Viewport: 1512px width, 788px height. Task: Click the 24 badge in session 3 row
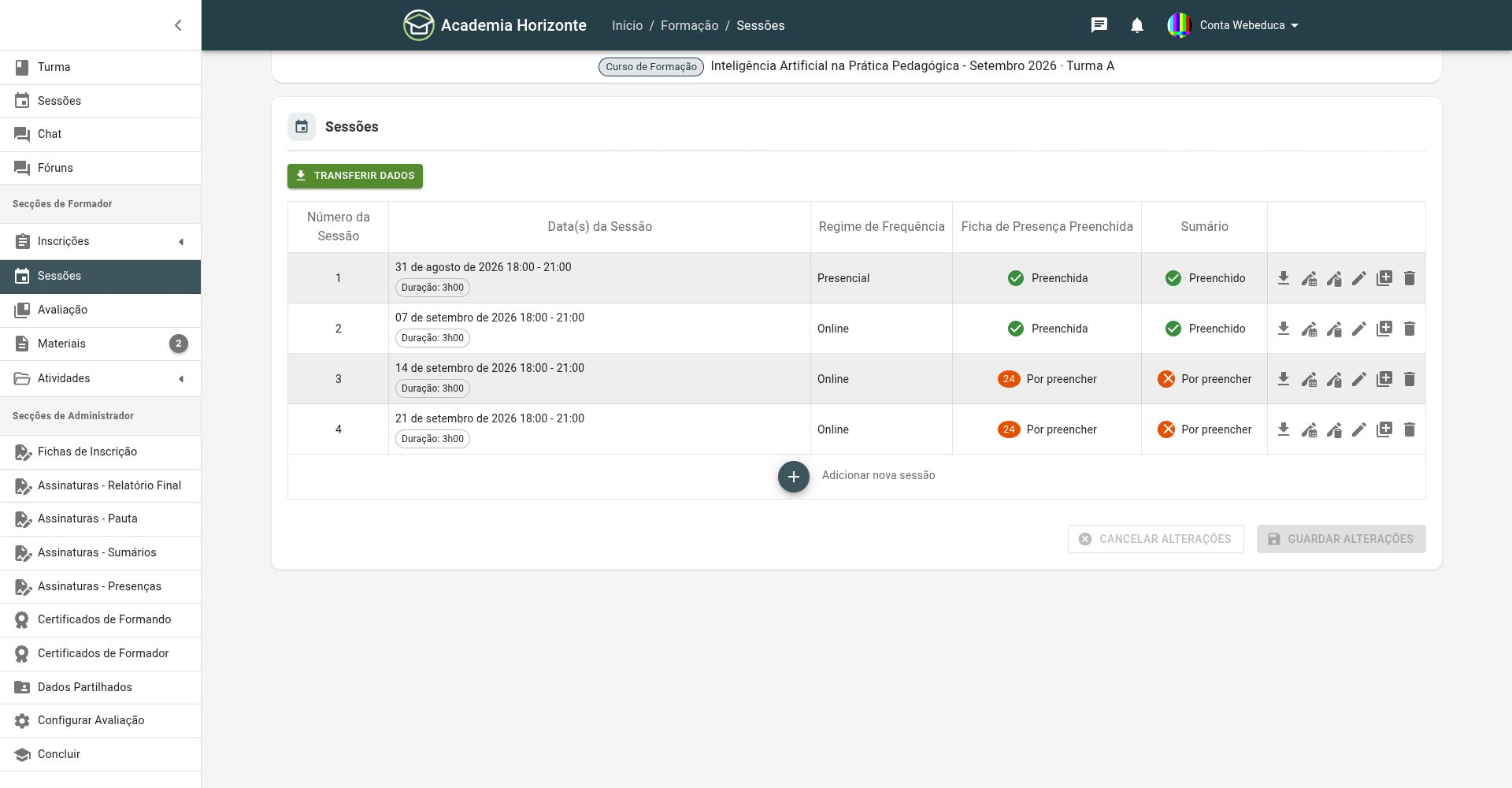(1009, 379)
